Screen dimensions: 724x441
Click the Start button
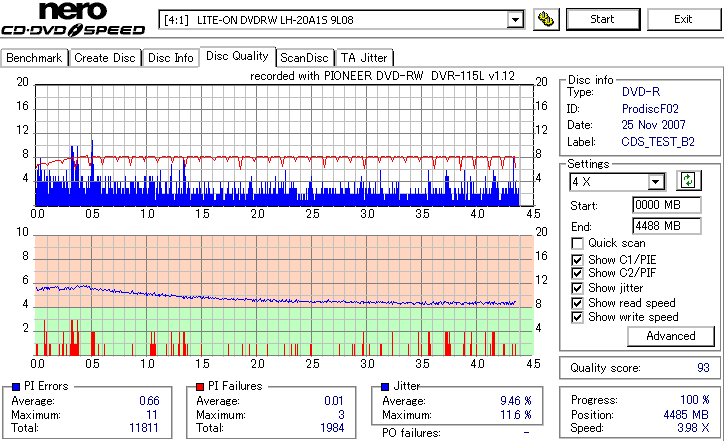click(x=603, y=19)
